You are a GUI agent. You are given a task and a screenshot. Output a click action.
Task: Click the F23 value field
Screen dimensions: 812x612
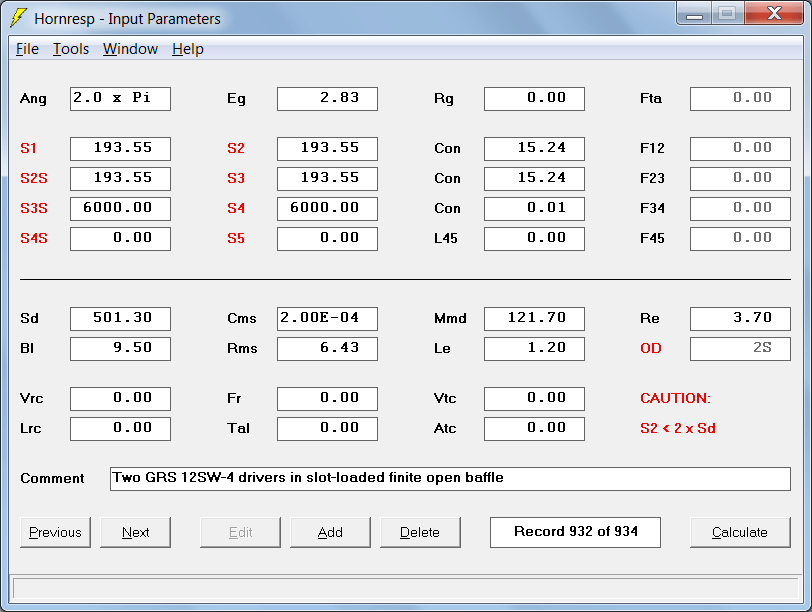click(741, 179)
